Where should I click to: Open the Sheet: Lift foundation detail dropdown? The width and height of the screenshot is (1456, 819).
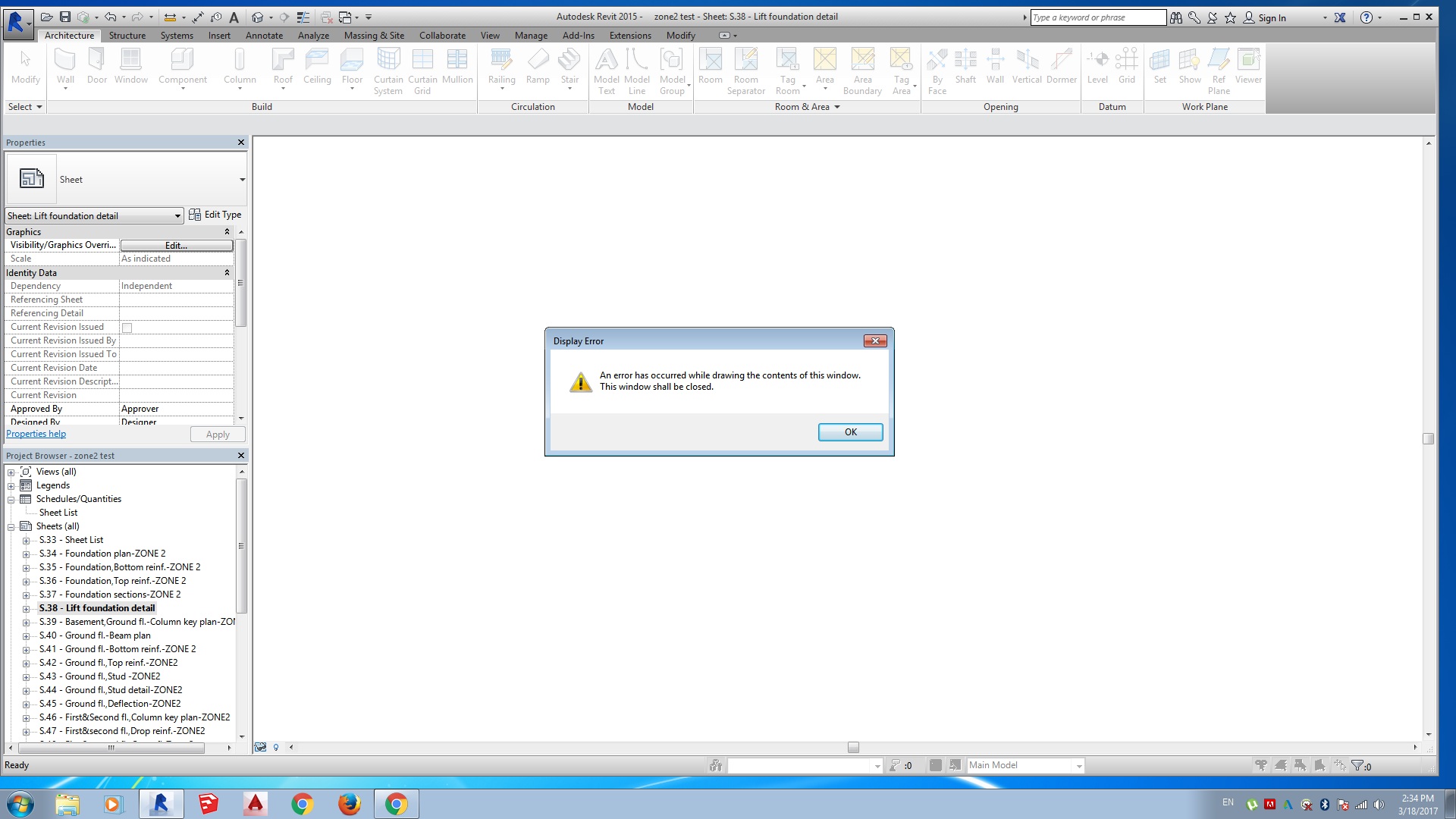177,216
